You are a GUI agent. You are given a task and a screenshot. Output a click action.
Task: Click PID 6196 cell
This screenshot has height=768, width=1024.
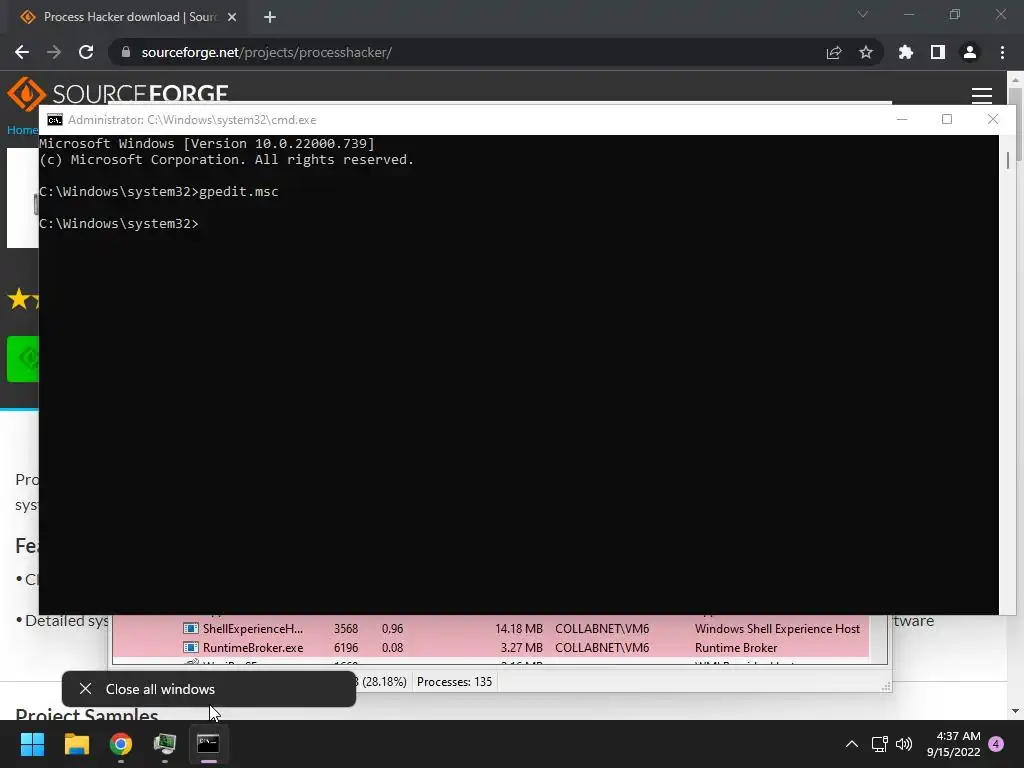tap(345, 648)
